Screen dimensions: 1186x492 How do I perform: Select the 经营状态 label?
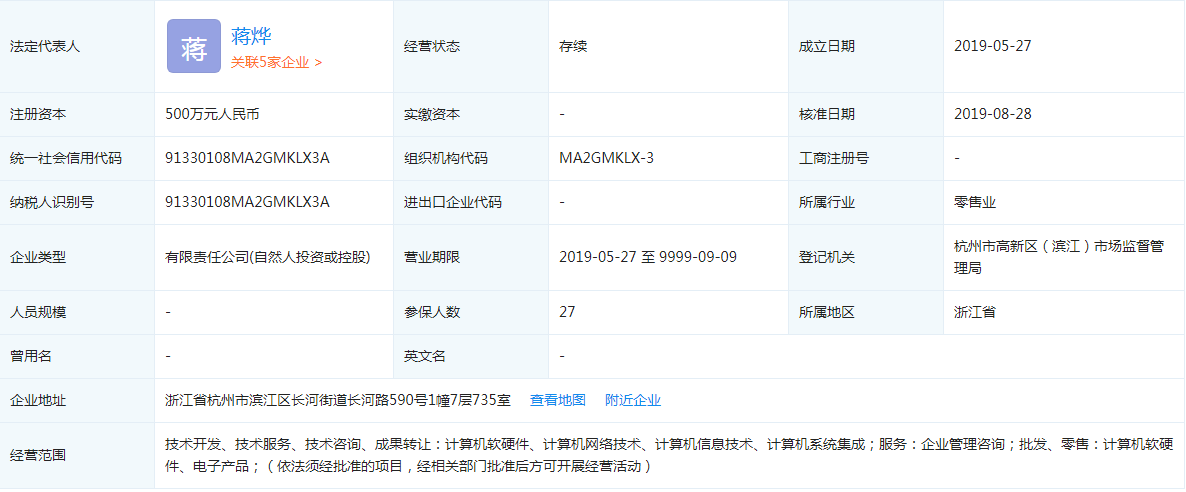pos(432,46)
